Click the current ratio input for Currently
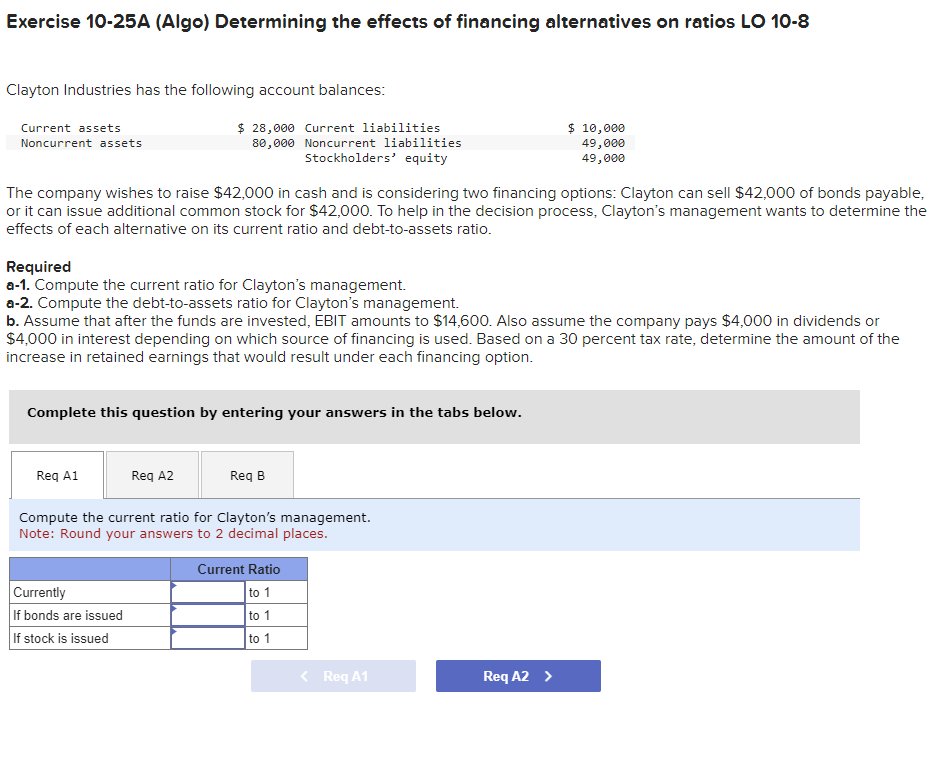Screen dimensions: 942x773 click(x=207, y=592)
